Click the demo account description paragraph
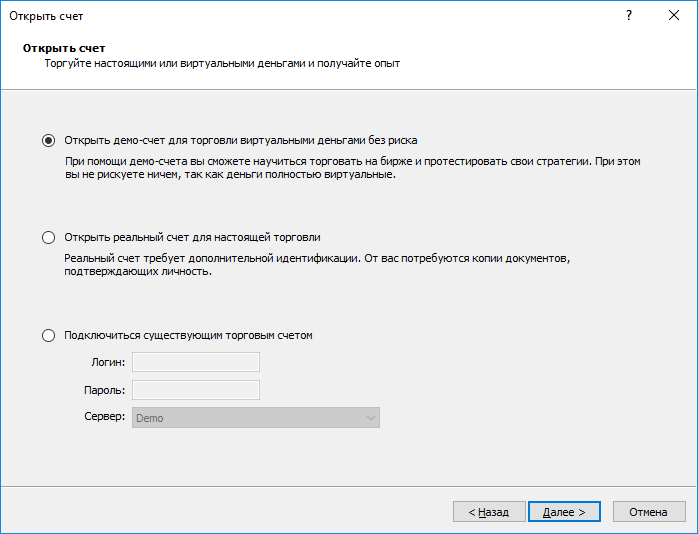The image size is (698, 534). [353, 168]
